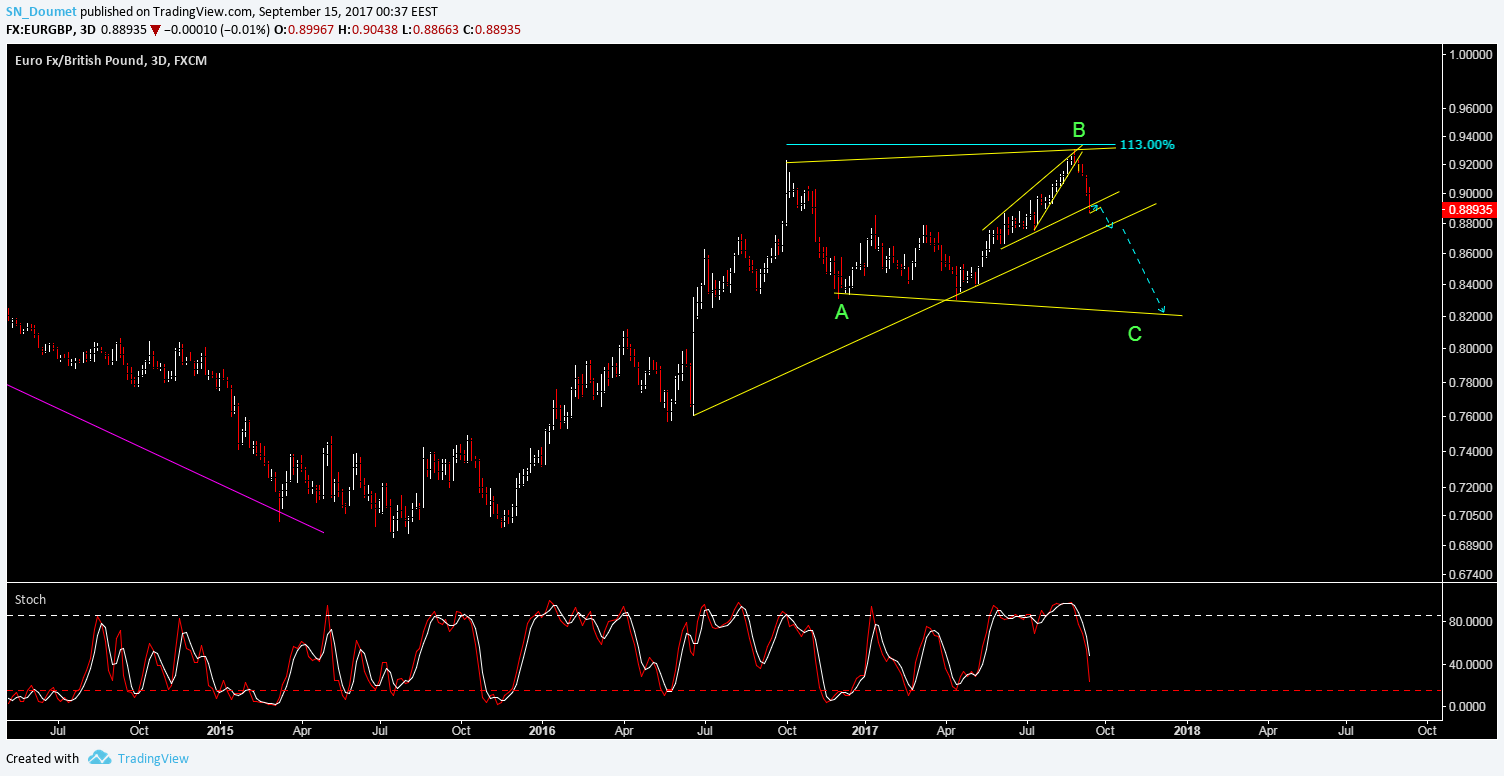Click the Stoch indicator label
This screenshot has height=776, width=1504.
click(30, 599)
